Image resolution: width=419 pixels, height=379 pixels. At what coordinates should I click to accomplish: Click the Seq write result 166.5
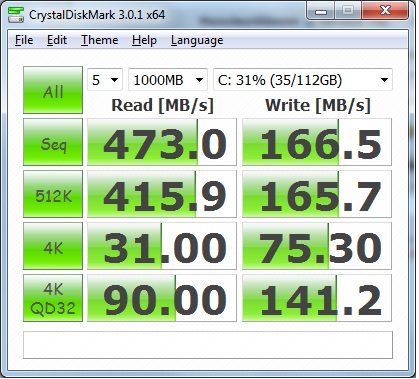[x=317, y=142]
